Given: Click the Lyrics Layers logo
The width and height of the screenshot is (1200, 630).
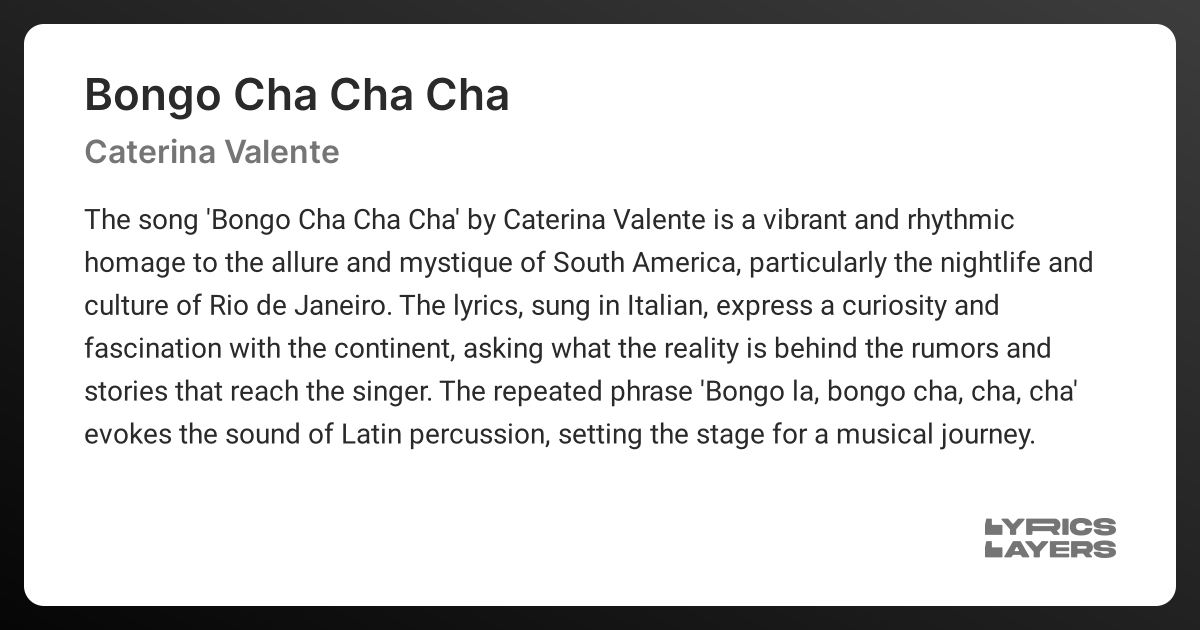Looking at the screenshot, I should 1050,538.
